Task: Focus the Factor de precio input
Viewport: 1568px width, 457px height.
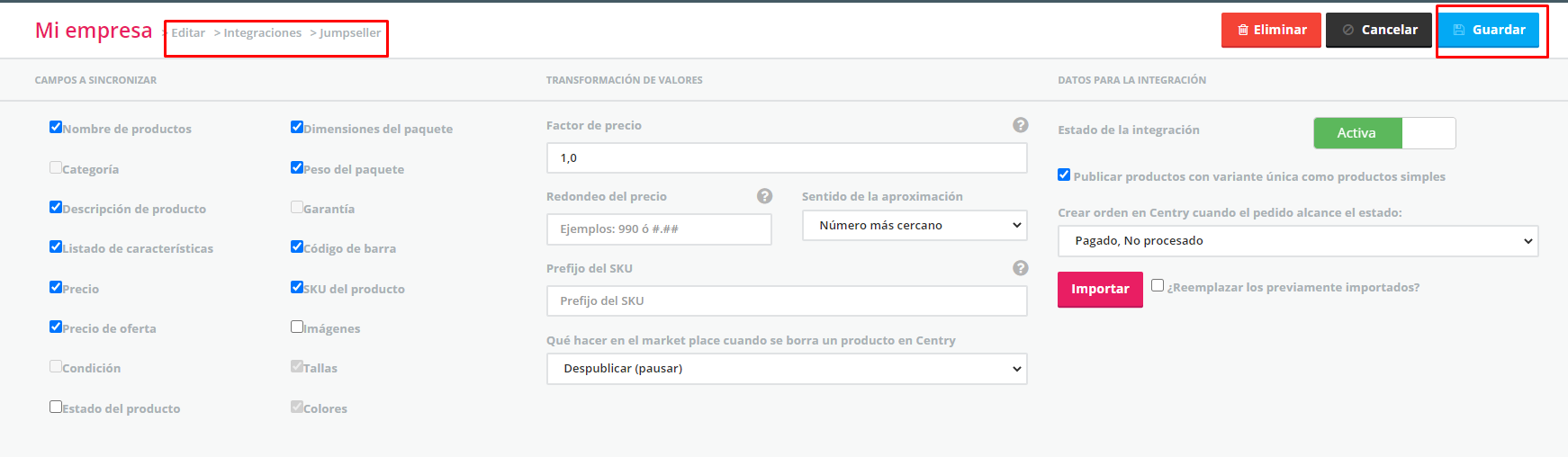Action: tap(787, 158)
